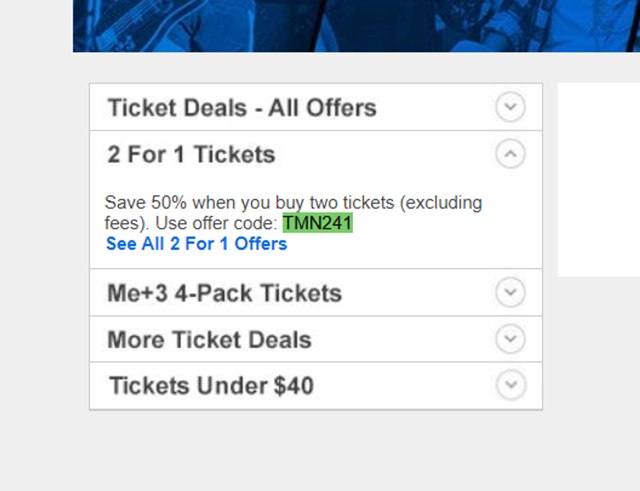Image resolution: width=640 pixels, height=491 pixels.
Task: Expand the Ticket Deals - All Offers chevron
Action: coord(510,107)
